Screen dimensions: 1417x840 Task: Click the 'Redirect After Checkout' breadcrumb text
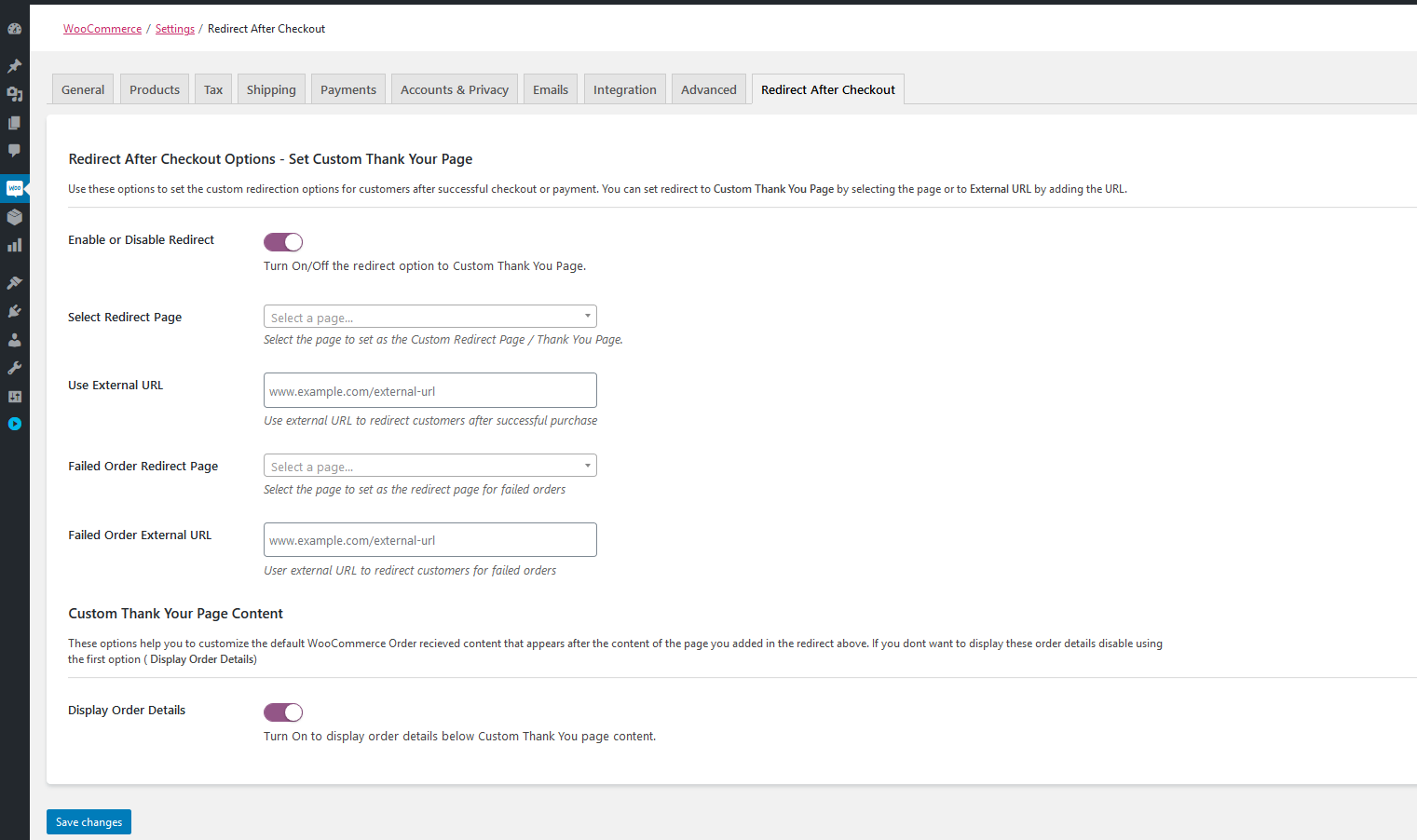266,29
